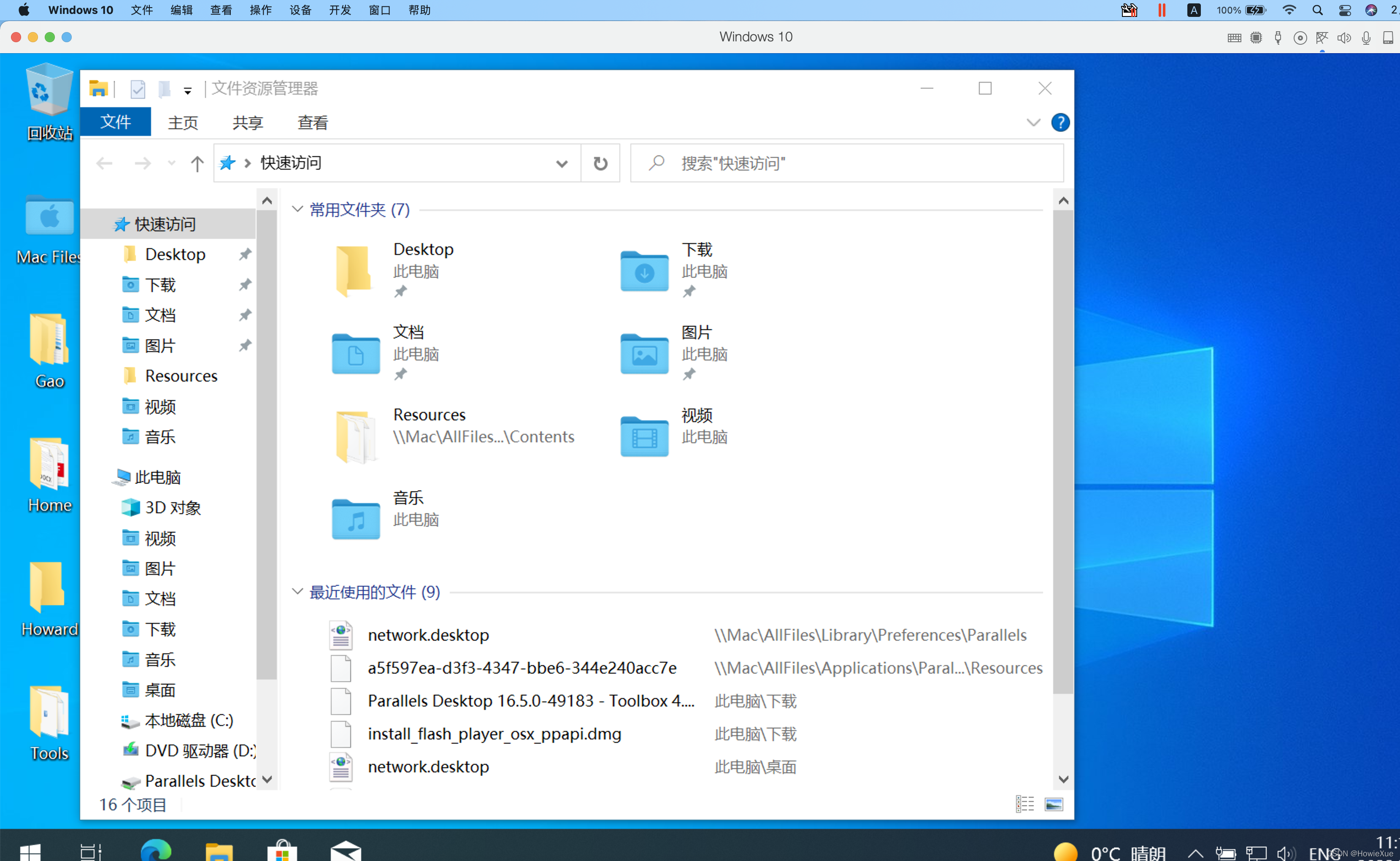
Task: Click breadcrumb arrow before 快速访问
Action: click(248, 163)
